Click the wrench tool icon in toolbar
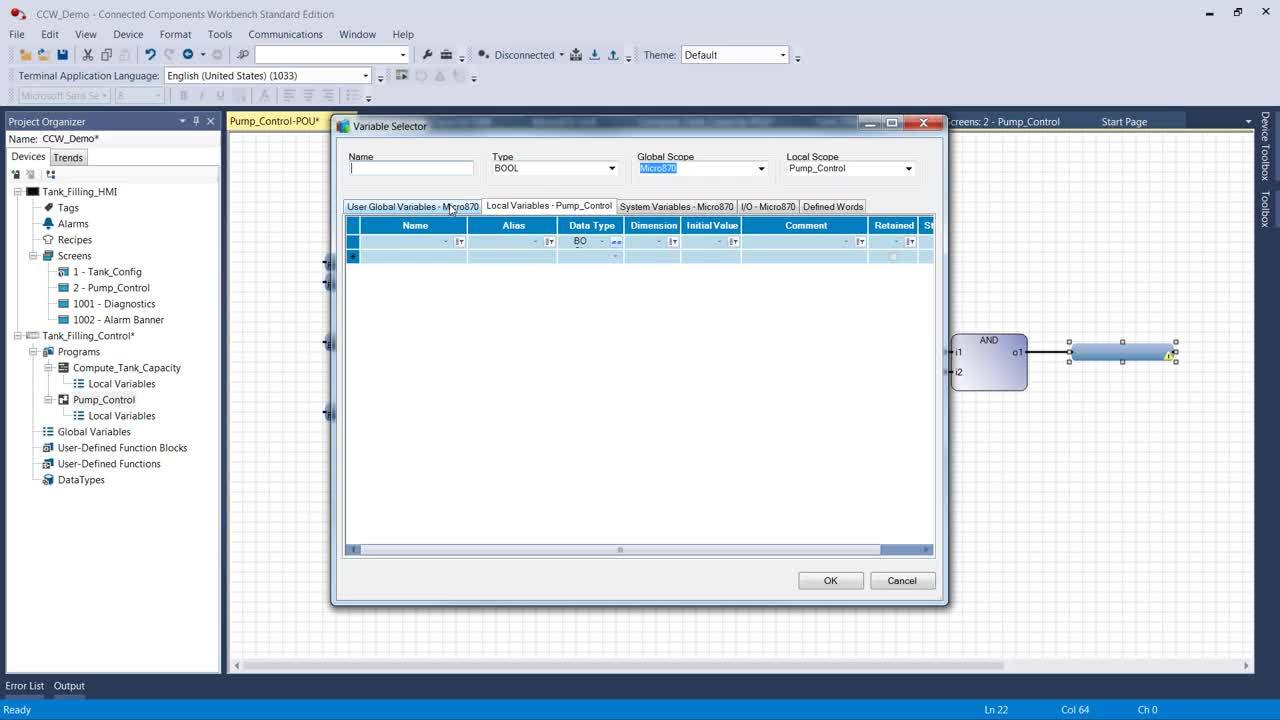This screenshot has width=1280, height=720. pos(427,55)
